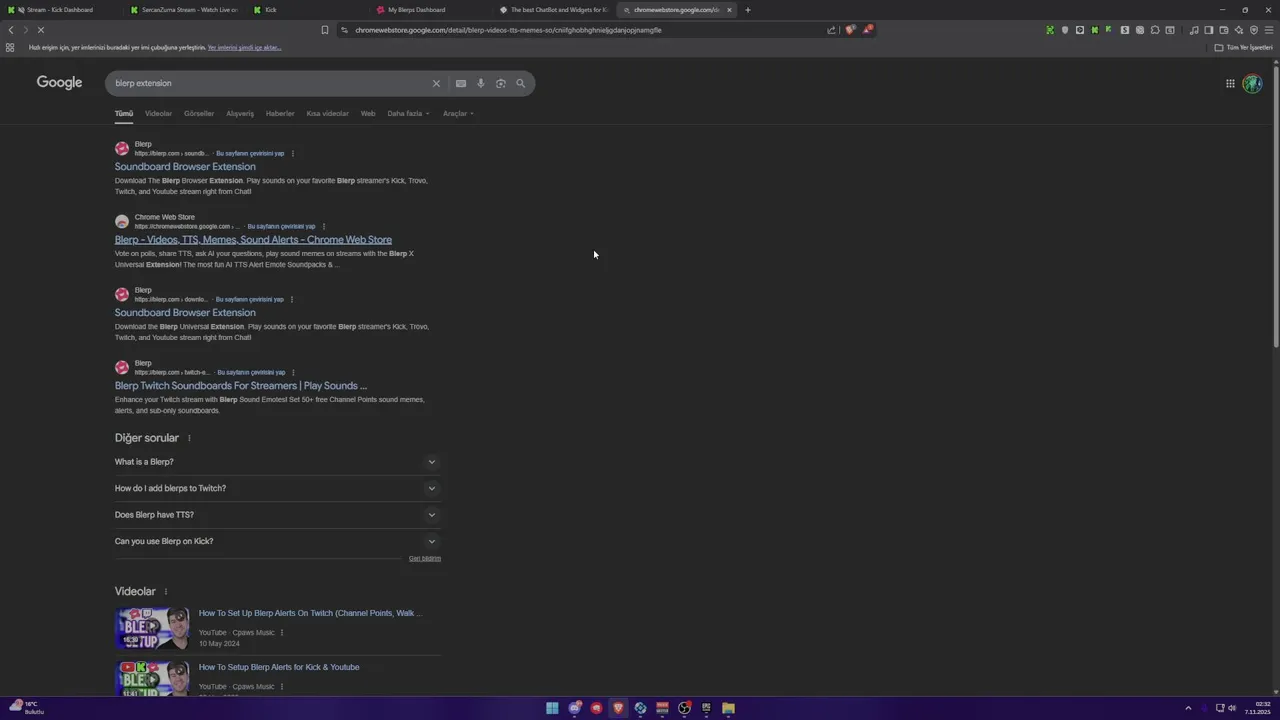Switch to the My Blerps Dashboard browser tab
Image resolution: width=1280 pixels, height=720 pixels.
click(430, 10)
